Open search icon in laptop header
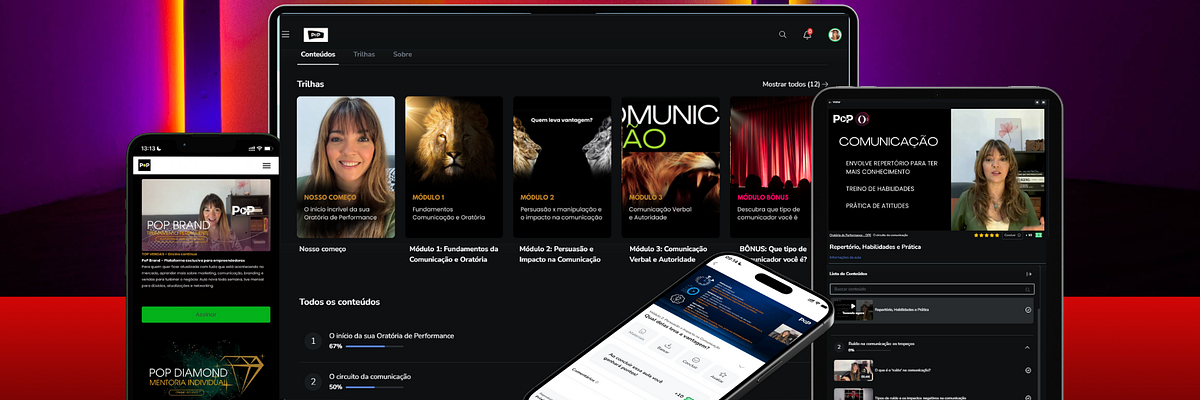The height and width of the screenshot is (400, 1200). pyautogui.click(x=783, y=34)
